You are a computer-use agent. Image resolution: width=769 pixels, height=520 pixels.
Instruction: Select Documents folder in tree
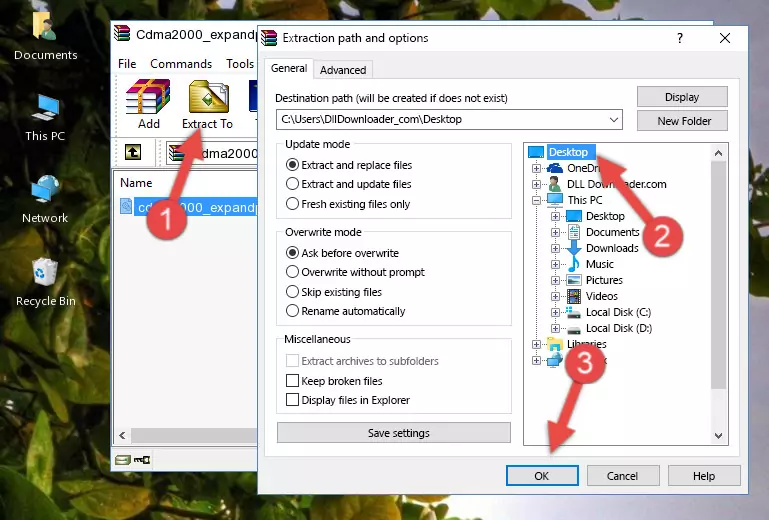pos(613,232)
